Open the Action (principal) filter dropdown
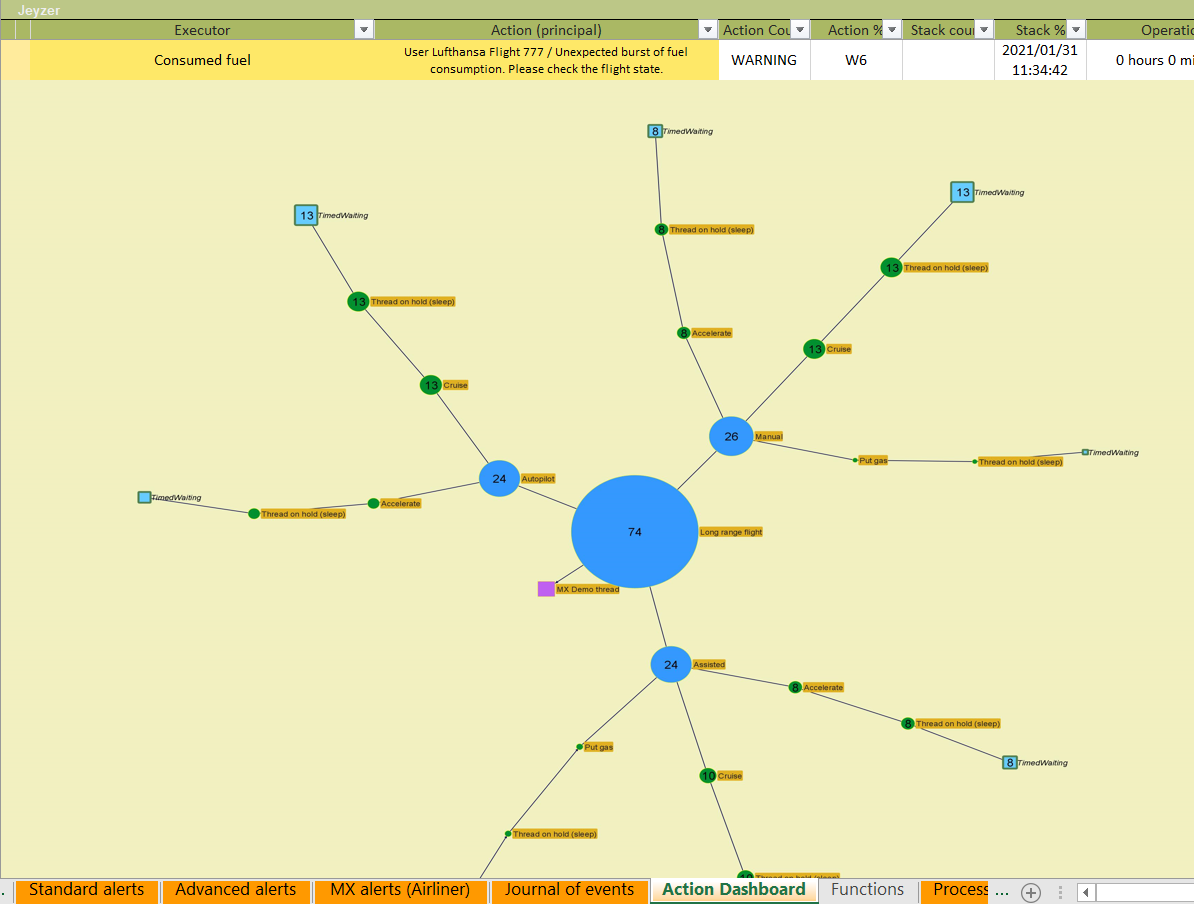Screen dimensions: 1194x904 point(708,30)
